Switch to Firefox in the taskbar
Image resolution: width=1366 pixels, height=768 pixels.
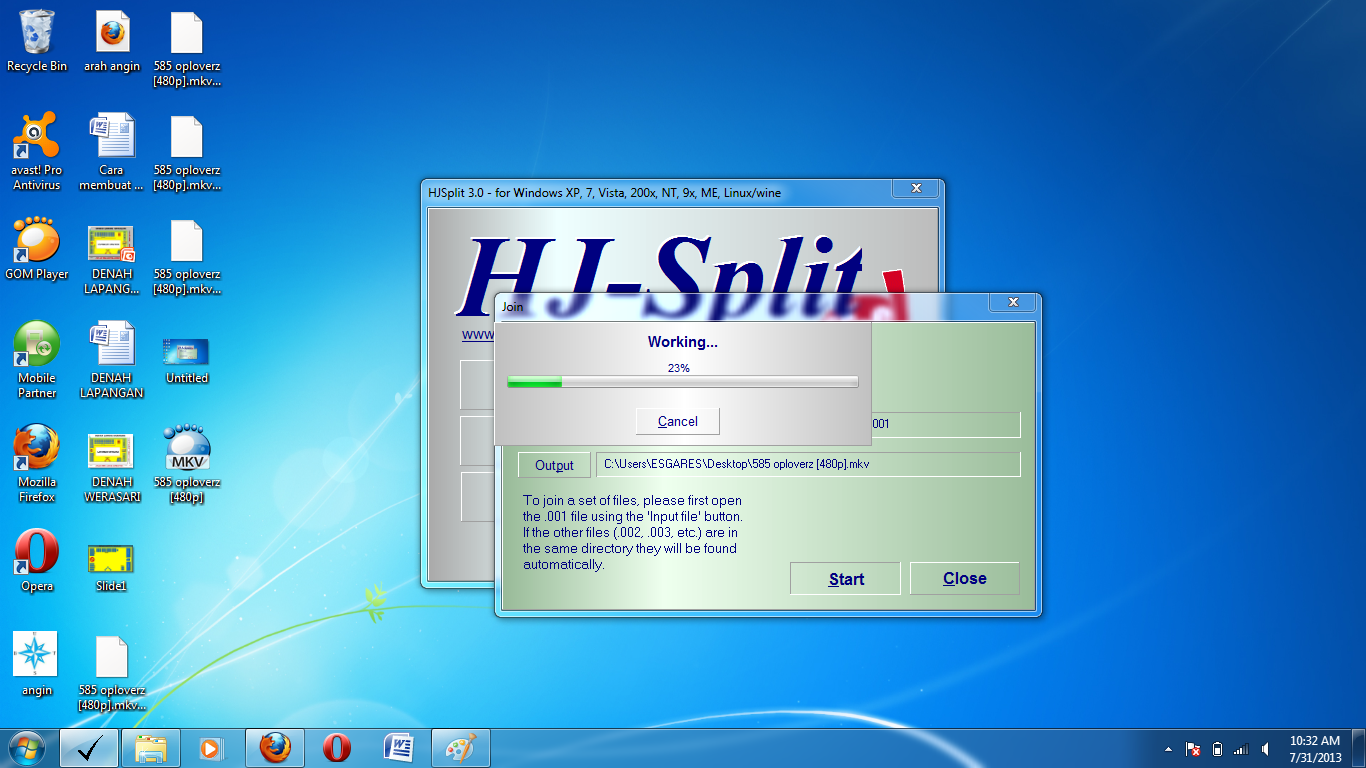[x=275, y=748]
